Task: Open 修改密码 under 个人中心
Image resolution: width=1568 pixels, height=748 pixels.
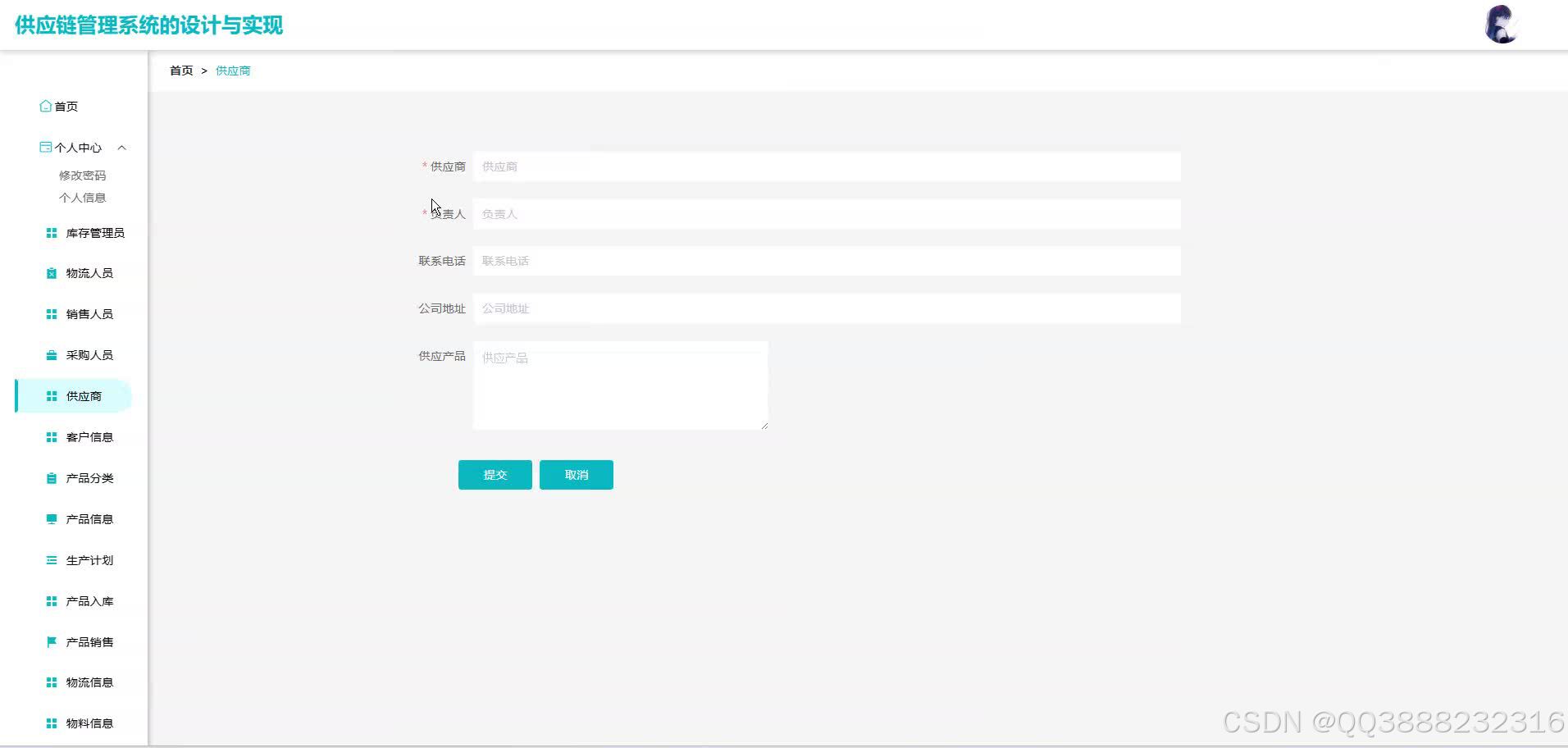Action: click(82, 176)
